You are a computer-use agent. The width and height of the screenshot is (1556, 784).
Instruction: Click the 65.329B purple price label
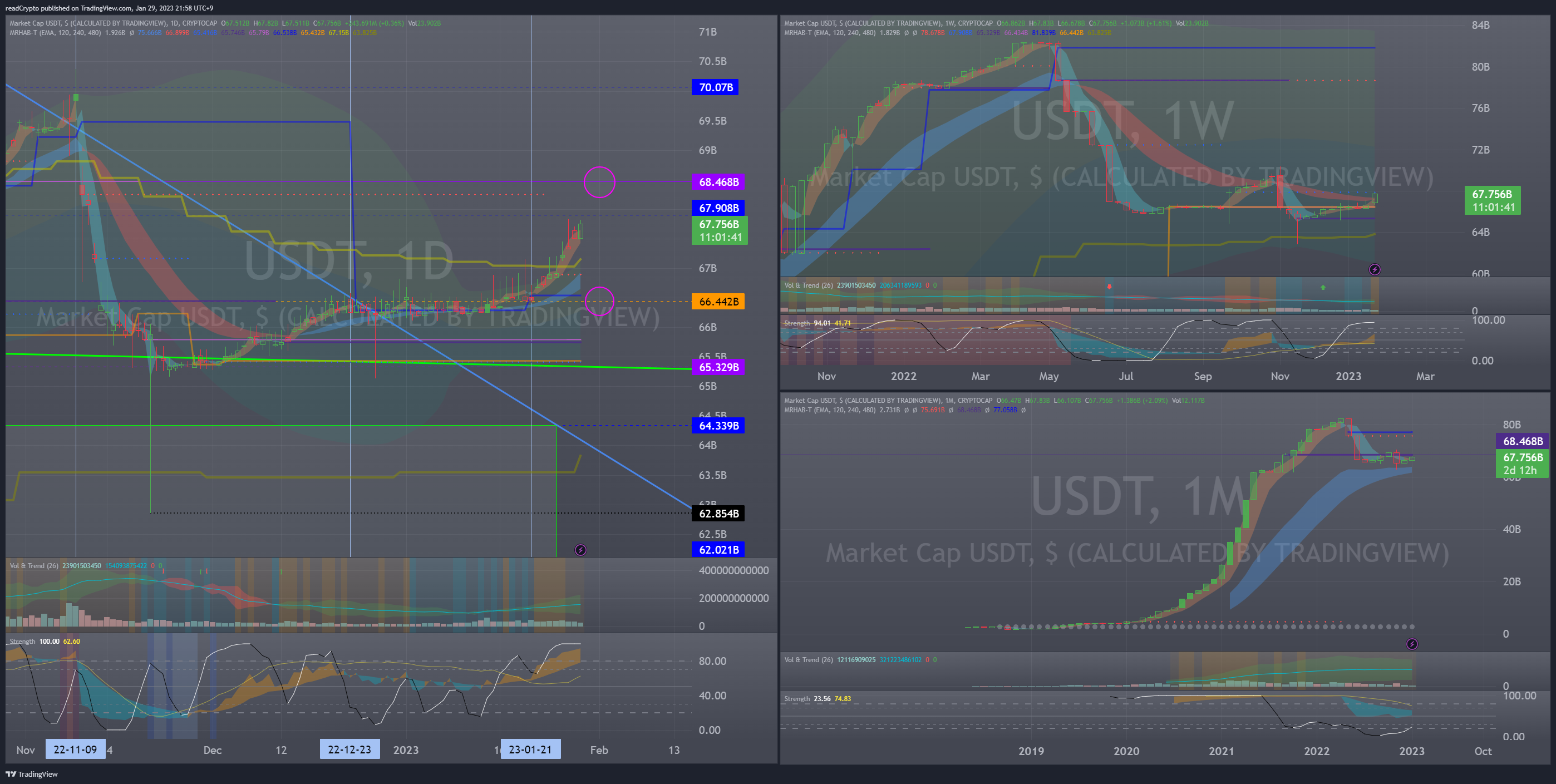coord(718,367)
